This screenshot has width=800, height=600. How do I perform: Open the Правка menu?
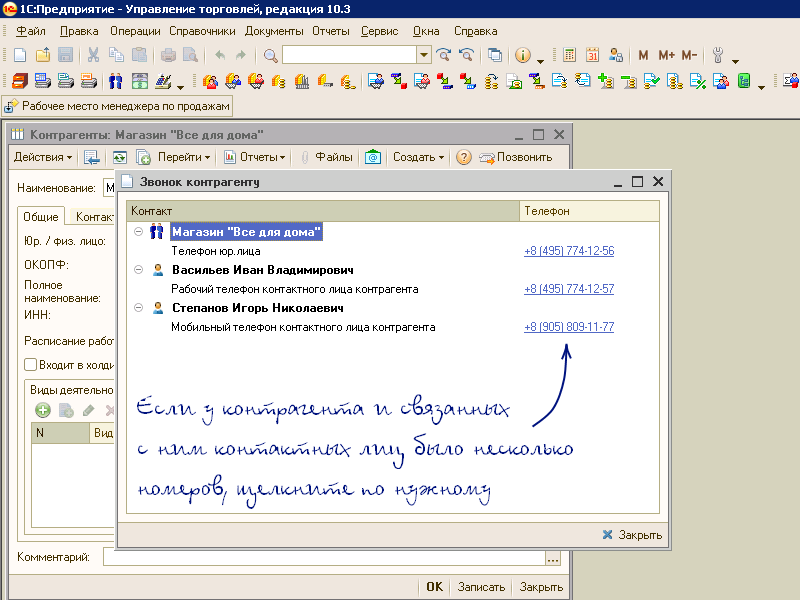coord(79,31)
